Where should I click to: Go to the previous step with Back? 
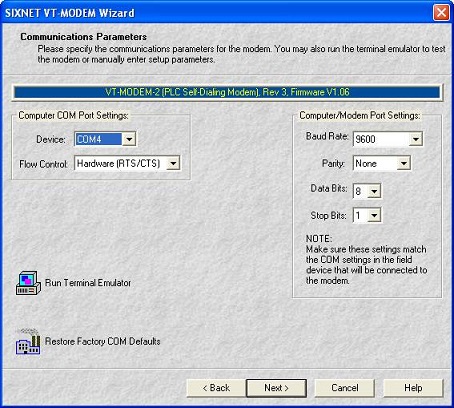pos(216,388)
